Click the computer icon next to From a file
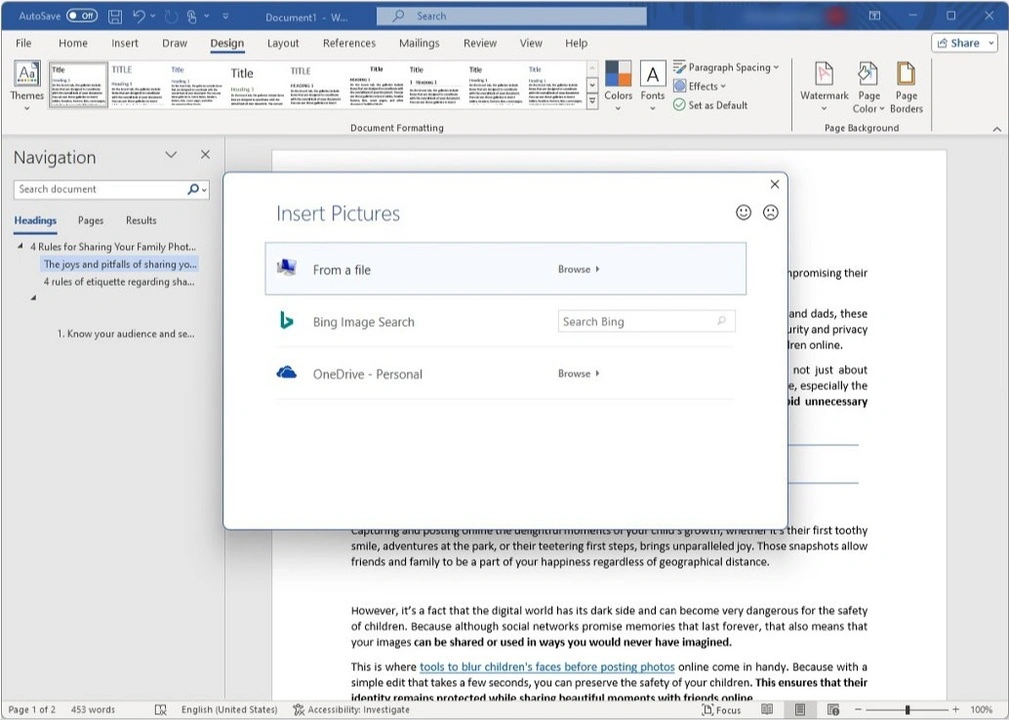The width and height of the screenshot is (1009, 720). coord(287,267)
